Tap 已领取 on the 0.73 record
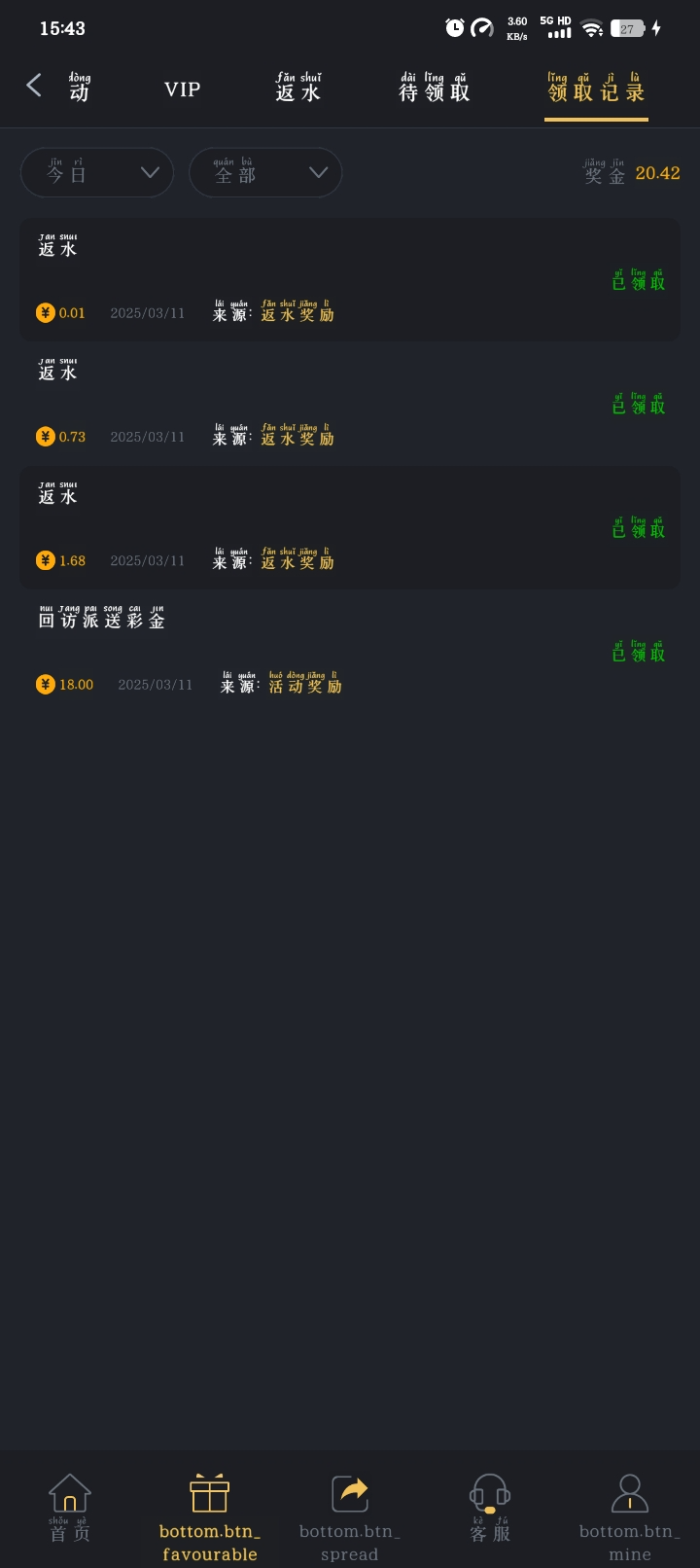Image resolution: width=700 pixels, height=1568 pixels. point(639,405)
